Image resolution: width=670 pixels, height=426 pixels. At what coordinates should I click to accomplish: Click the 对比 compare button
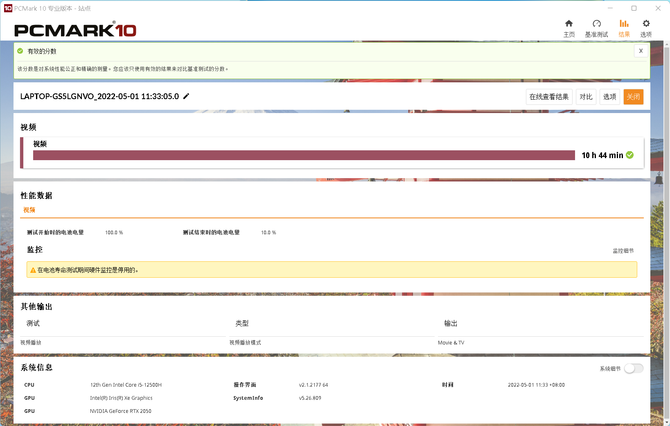[x=586, y=97]
